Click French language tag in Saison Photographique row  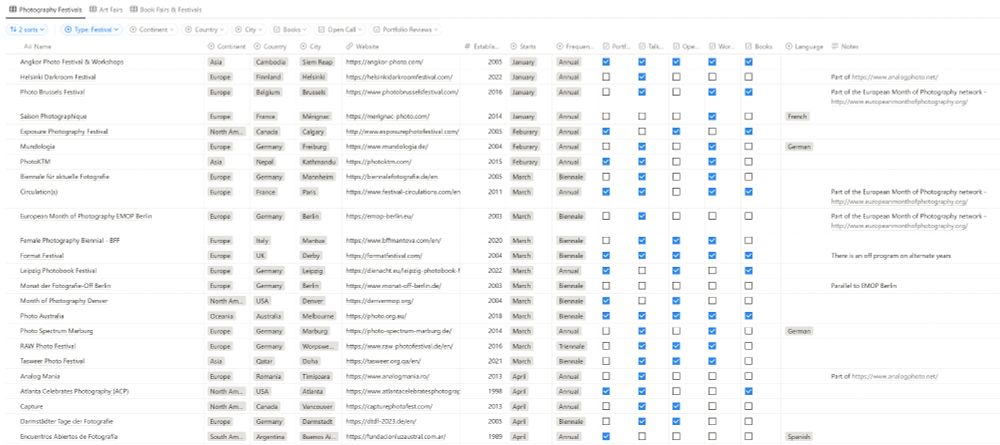coord(797,116)
